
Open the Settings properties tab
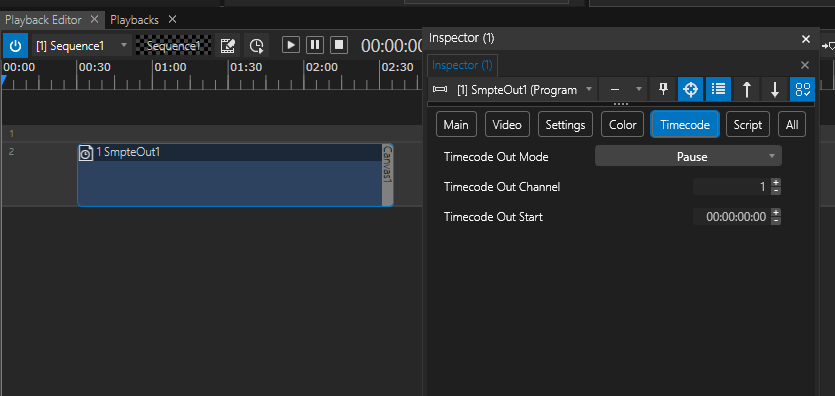pyautogui.click(x=566, y=125)
